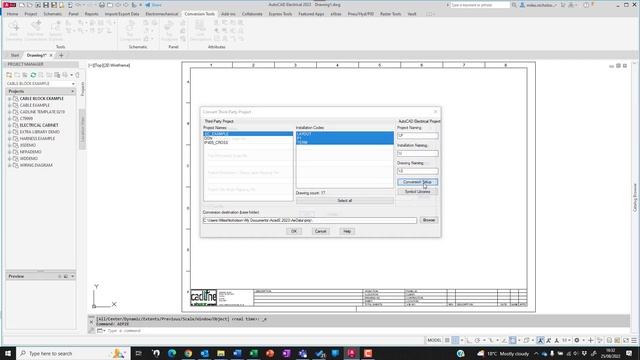This screenshot has width=640, height=360.
Task: Open the status bar customization menu
Action: 634,340
